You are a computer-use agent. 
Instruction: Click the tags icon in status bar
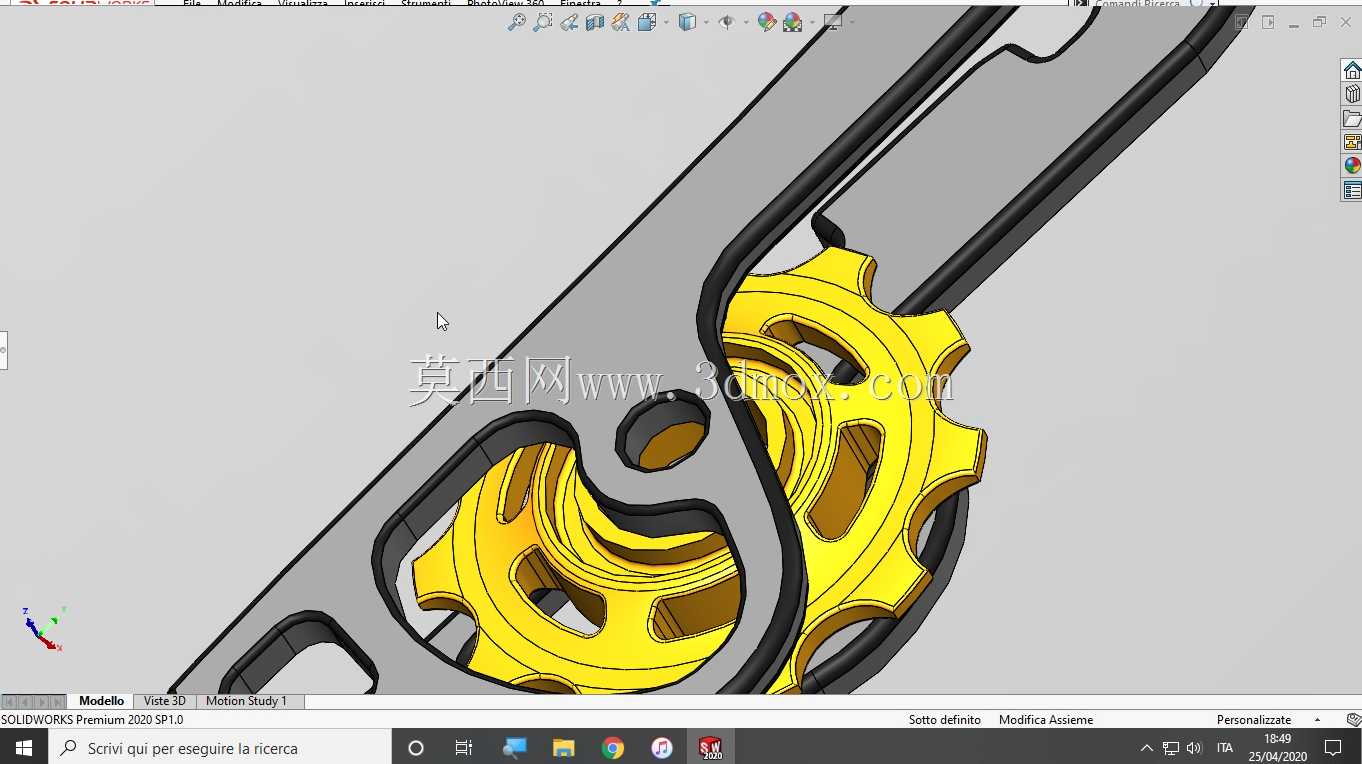pyautogui.click(x=1353, y=720)
